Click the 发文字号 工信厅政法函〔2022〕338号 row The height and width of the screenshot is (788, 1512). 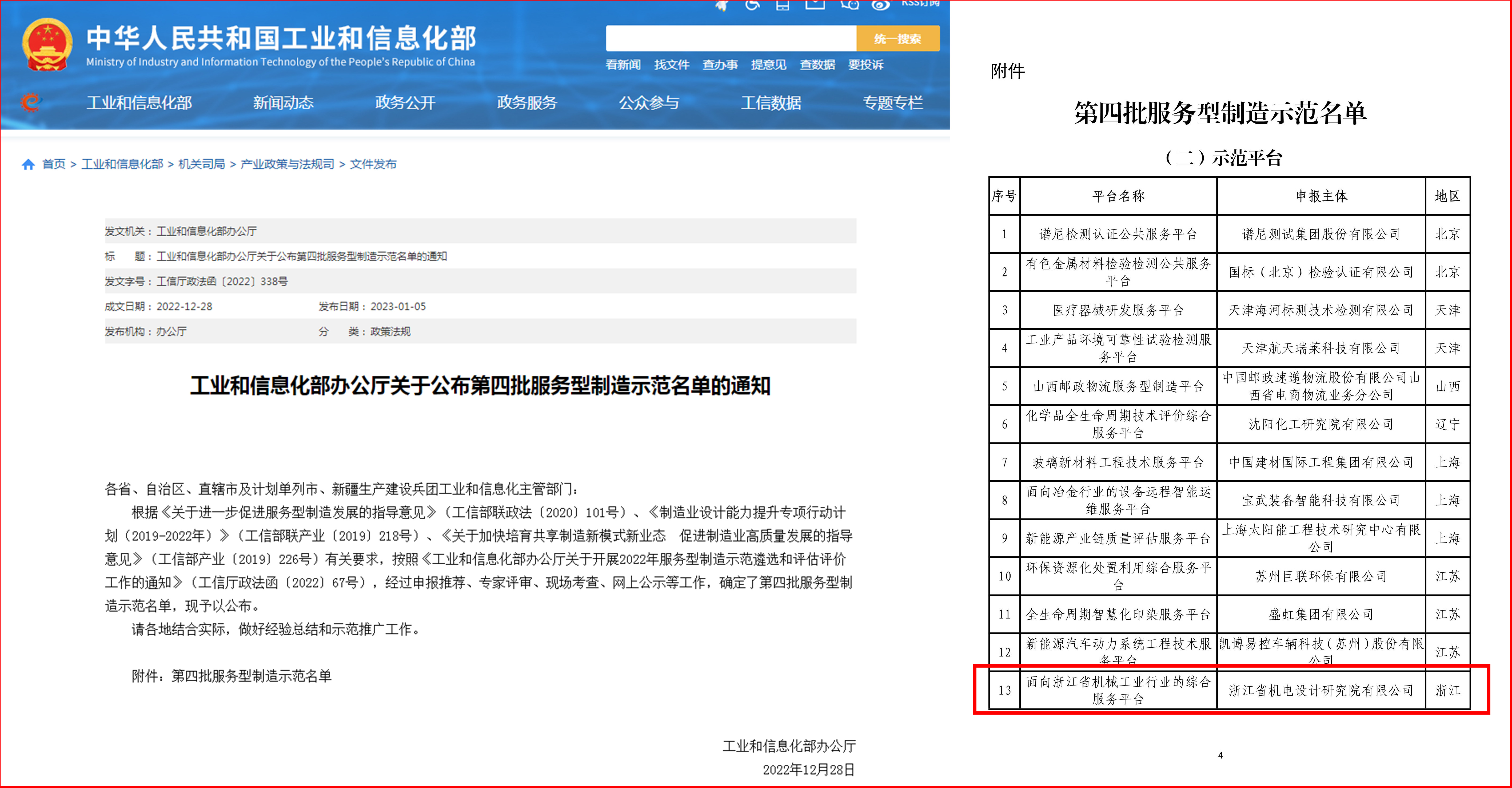point(480,281)
